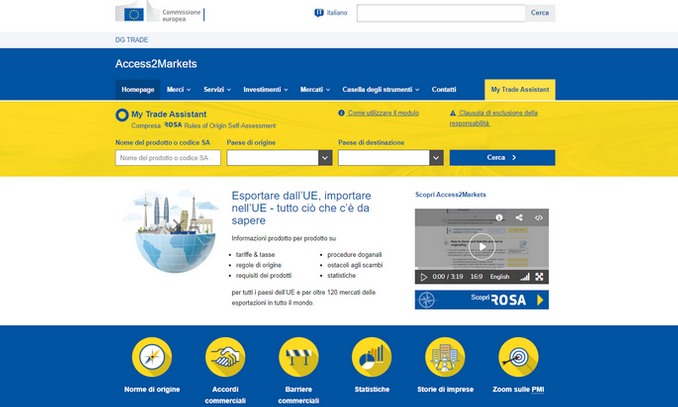Viewport: 678px width, 407px height.
Task: Click the globe with landmarks illustration
Action: click(x=173, y=231)
